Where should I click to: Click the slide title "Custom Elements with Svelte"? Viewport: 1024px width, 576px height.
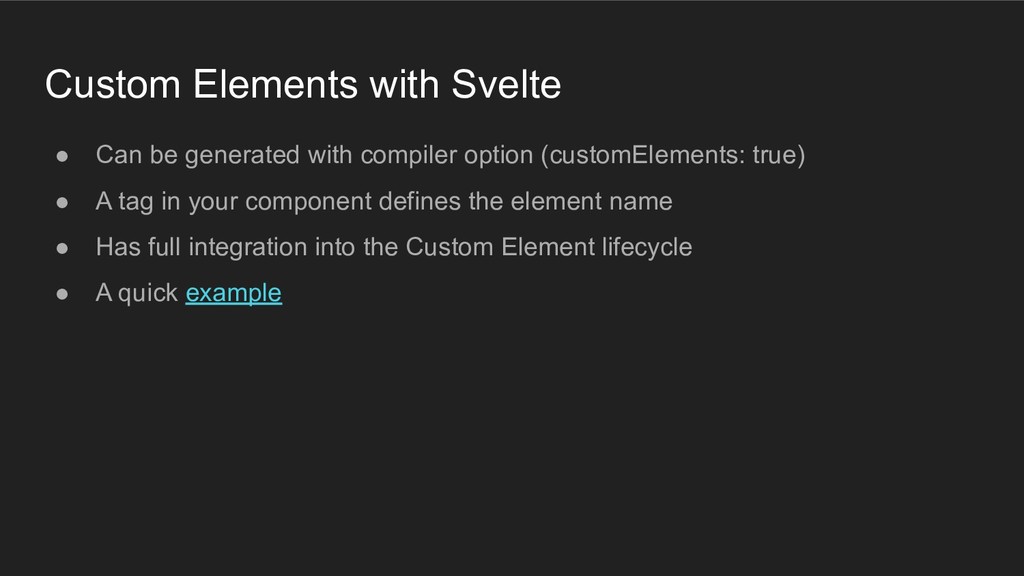pos(303,84)
